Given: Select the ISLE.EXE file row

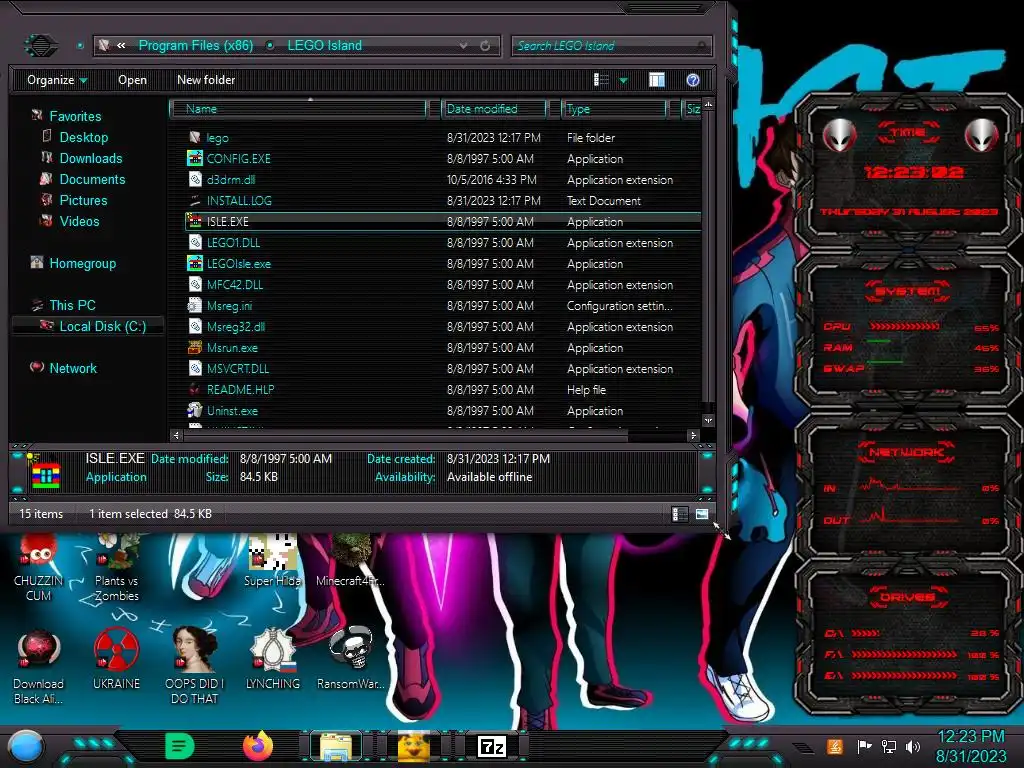Looking at the screenshot, I should click(443, 221).
